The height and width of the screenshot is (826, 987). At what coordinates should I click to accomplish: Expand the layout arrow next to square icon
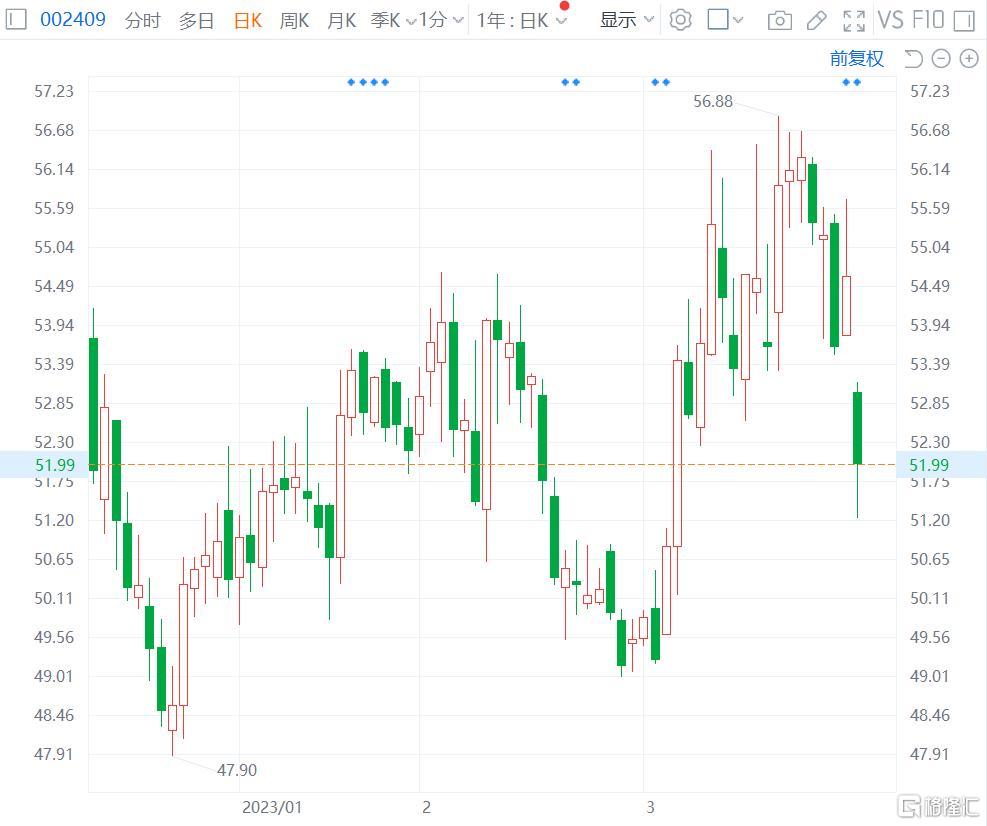click(738, 20)
